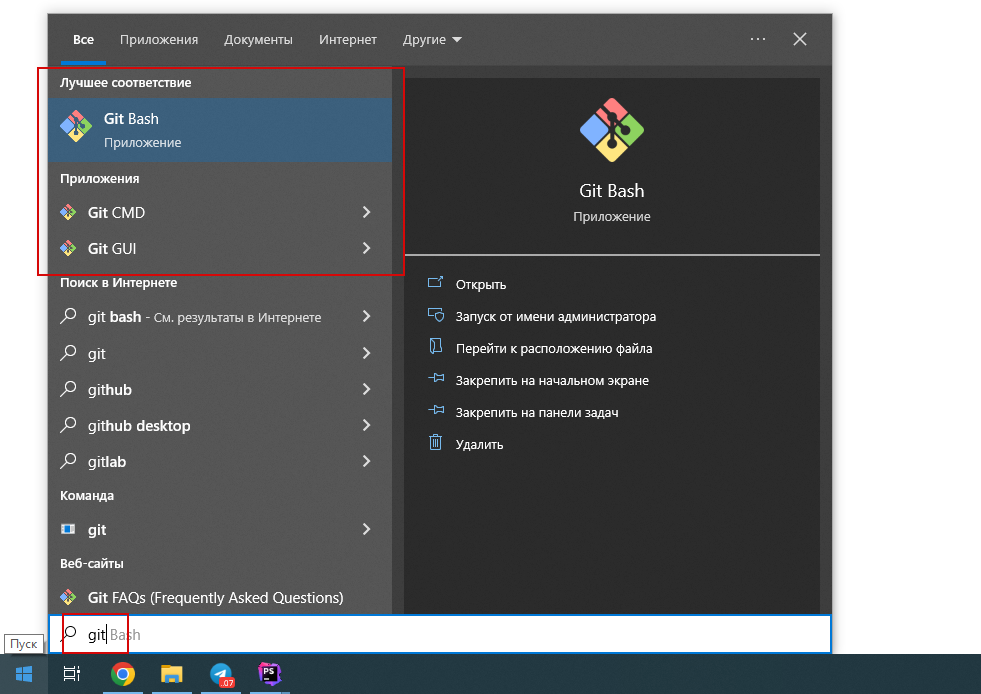Click the Open action icon

(x=435, y=283)
